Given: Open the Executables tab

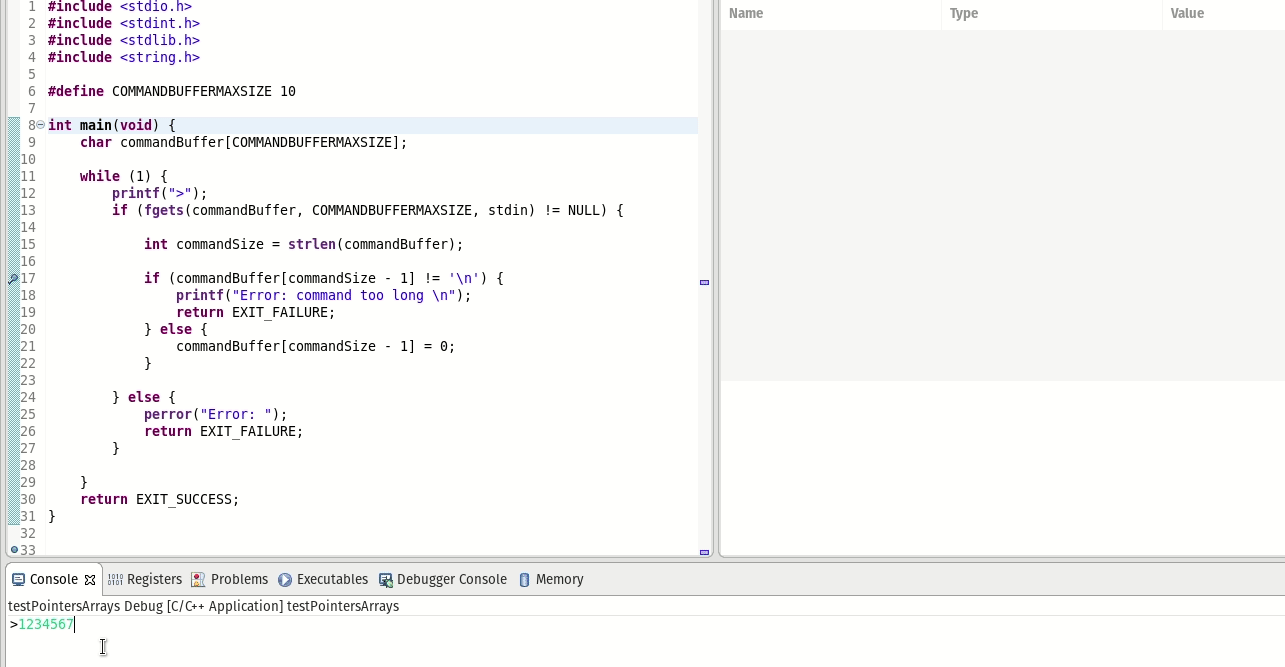Looking at the screenshot, I should [x=323, y=579].
